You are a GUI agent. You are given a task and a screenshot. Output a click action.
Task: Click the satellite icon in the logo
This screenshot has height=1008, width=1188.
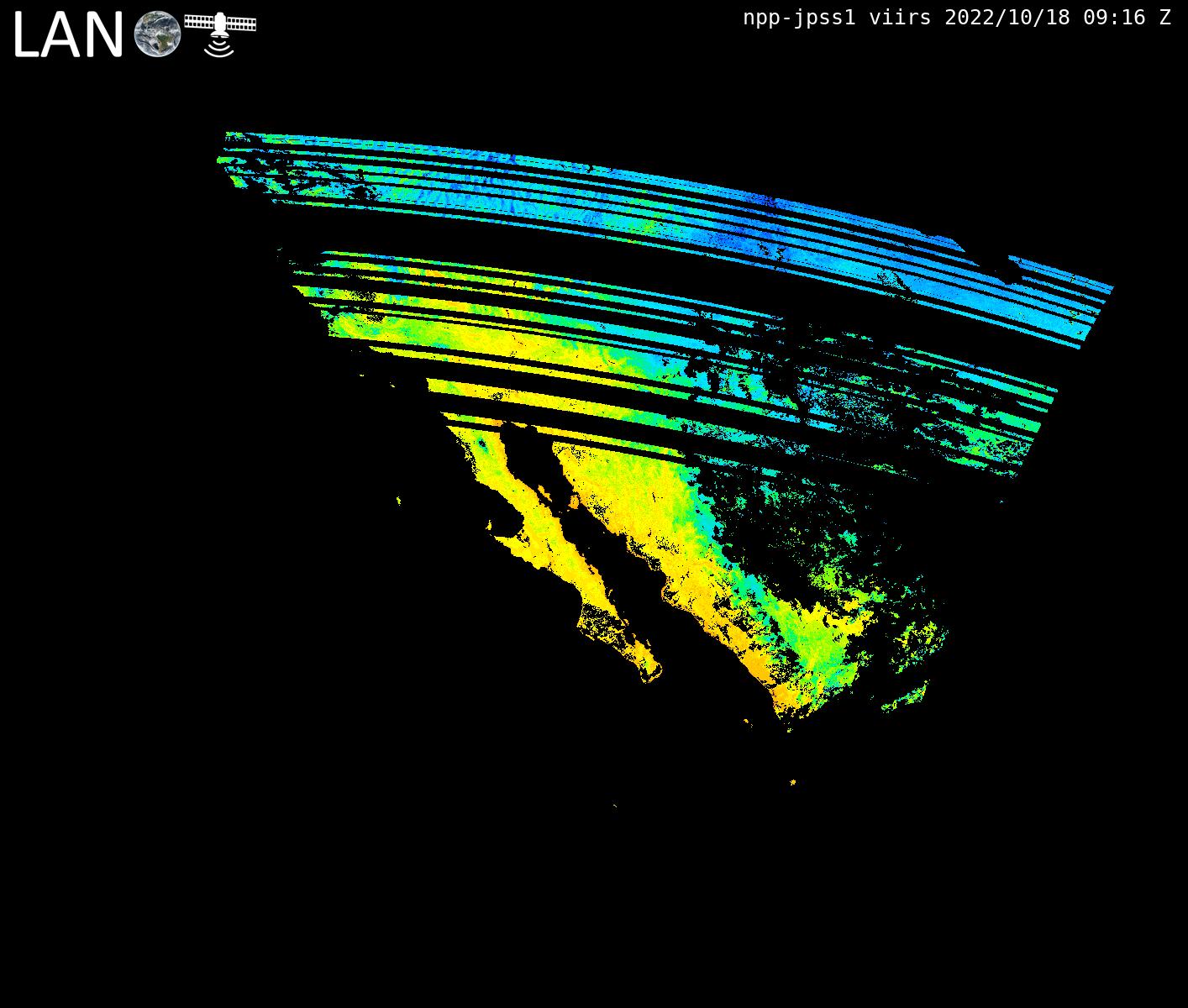(x=220, y=34)
